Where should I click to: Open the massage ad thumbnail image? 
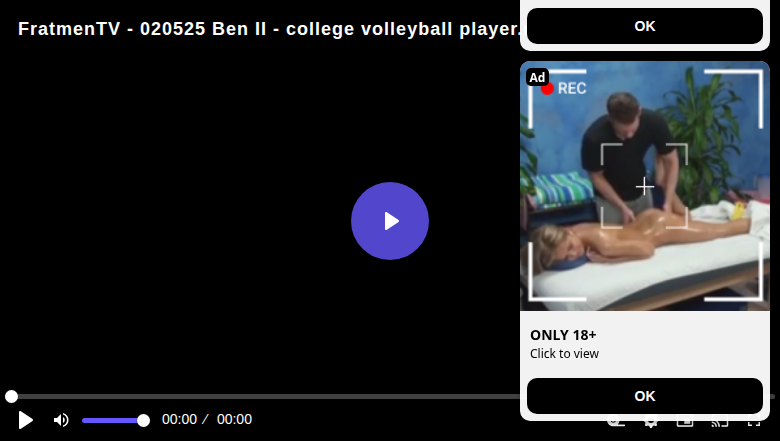(645, 186)
